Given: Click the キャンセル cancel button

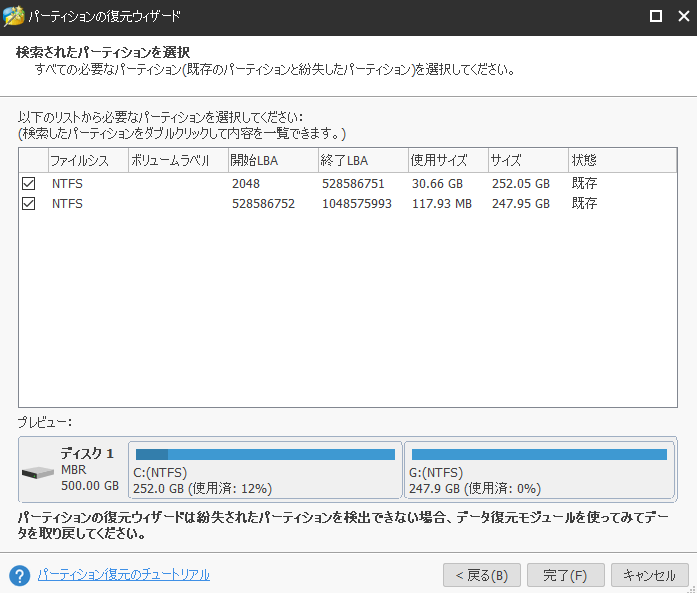Looking at the screenshot, I should click(649, 575).
